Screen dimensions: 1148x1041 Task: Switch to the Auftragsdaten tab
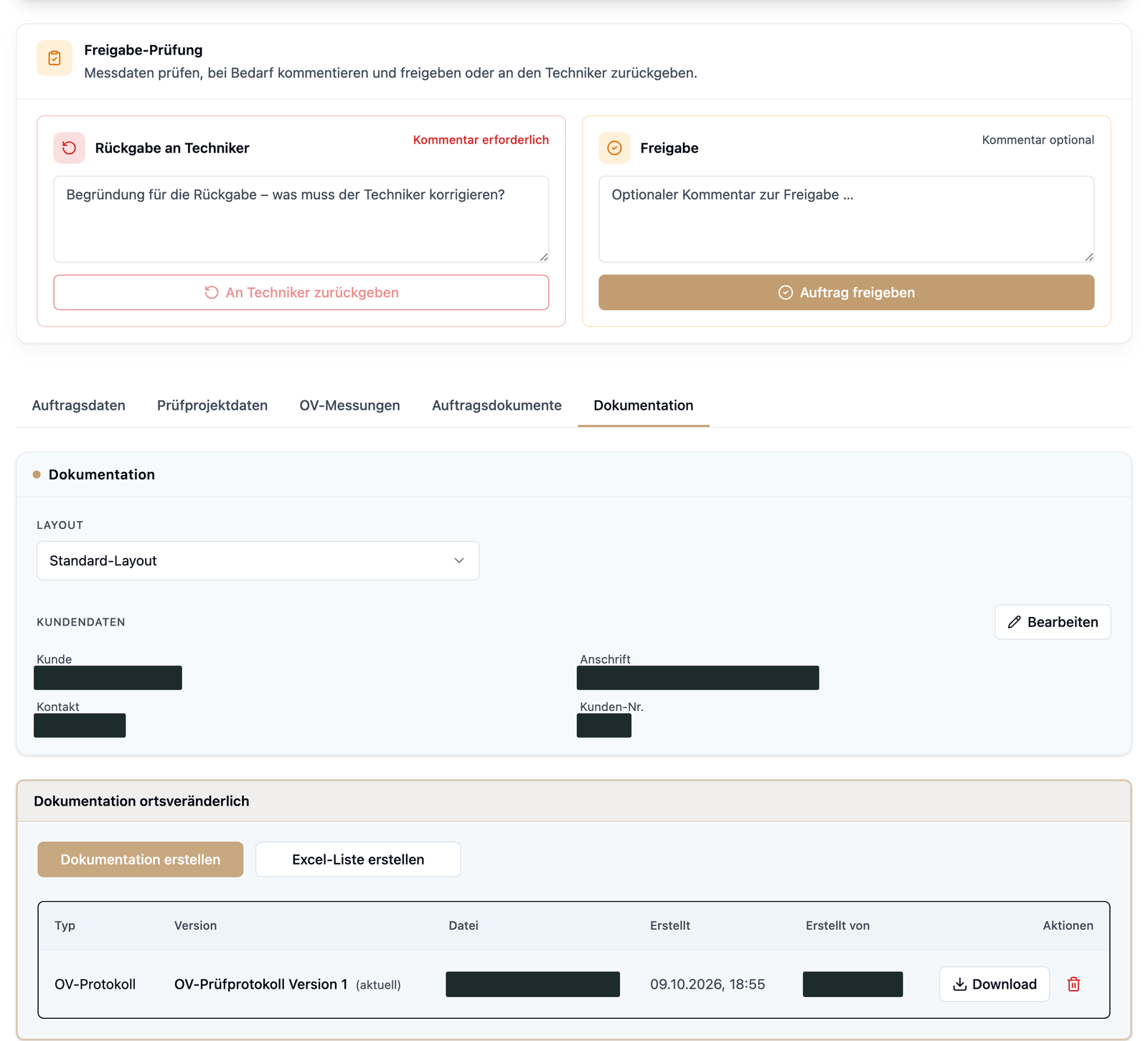tap(79, 405)
